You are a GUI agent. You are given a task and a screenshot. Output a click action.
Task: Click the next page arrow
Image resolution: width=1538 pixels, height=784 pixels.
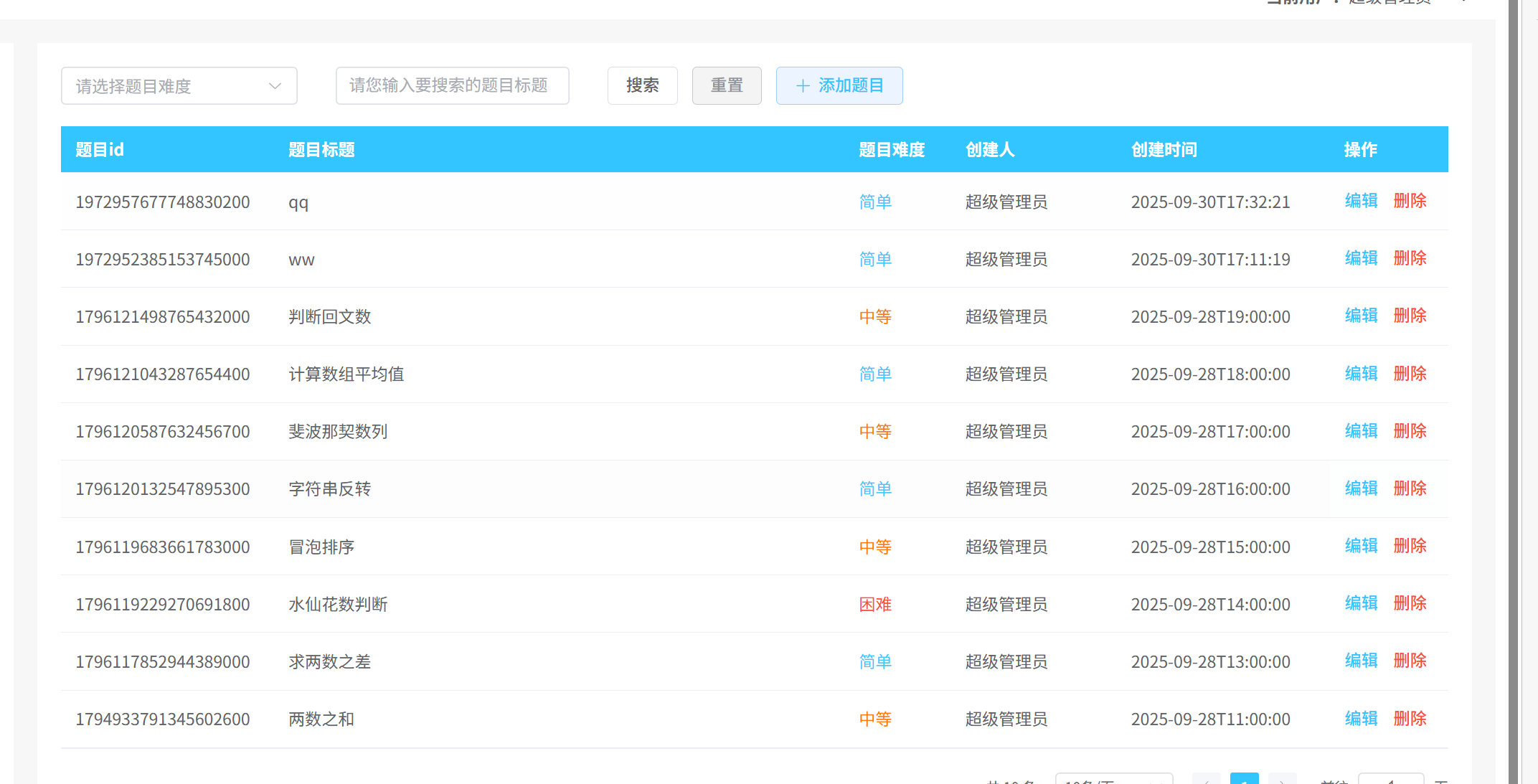click(1282, 780)
